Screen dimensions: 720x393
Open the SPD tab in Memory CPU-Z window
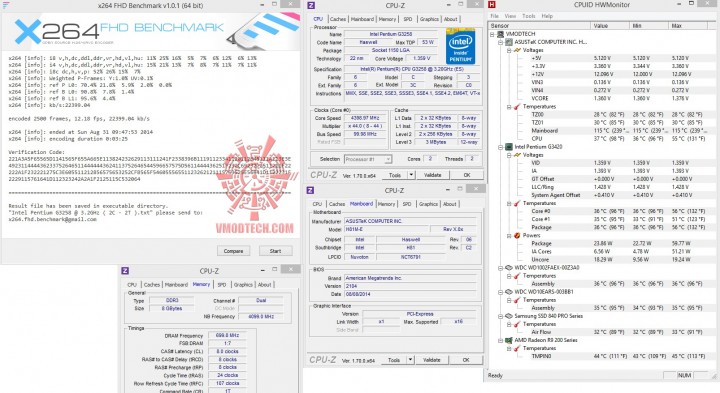click(222, 285)
